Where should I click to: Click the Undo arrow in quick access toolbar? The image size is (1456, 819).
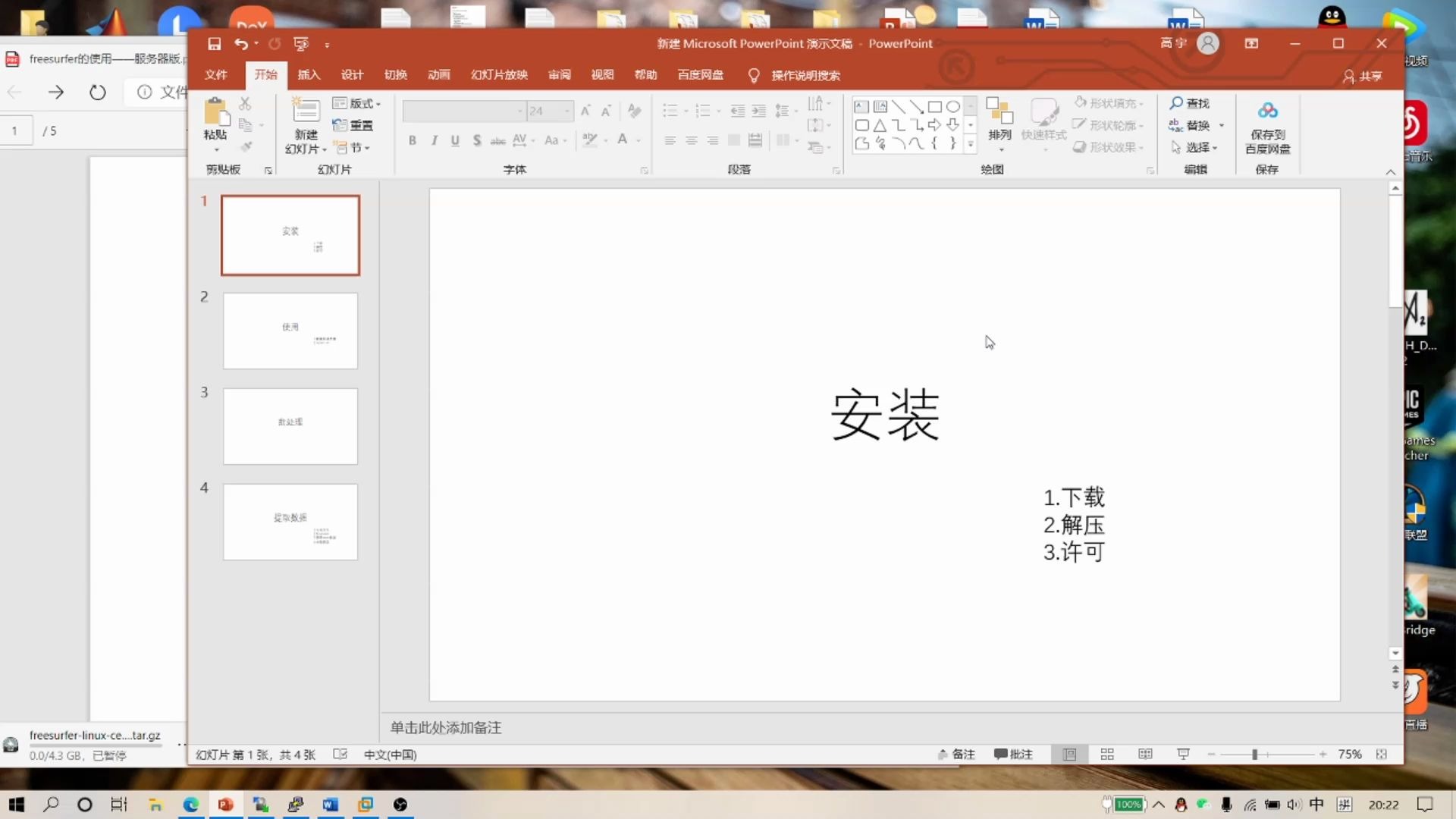click(x=241, y=44)
